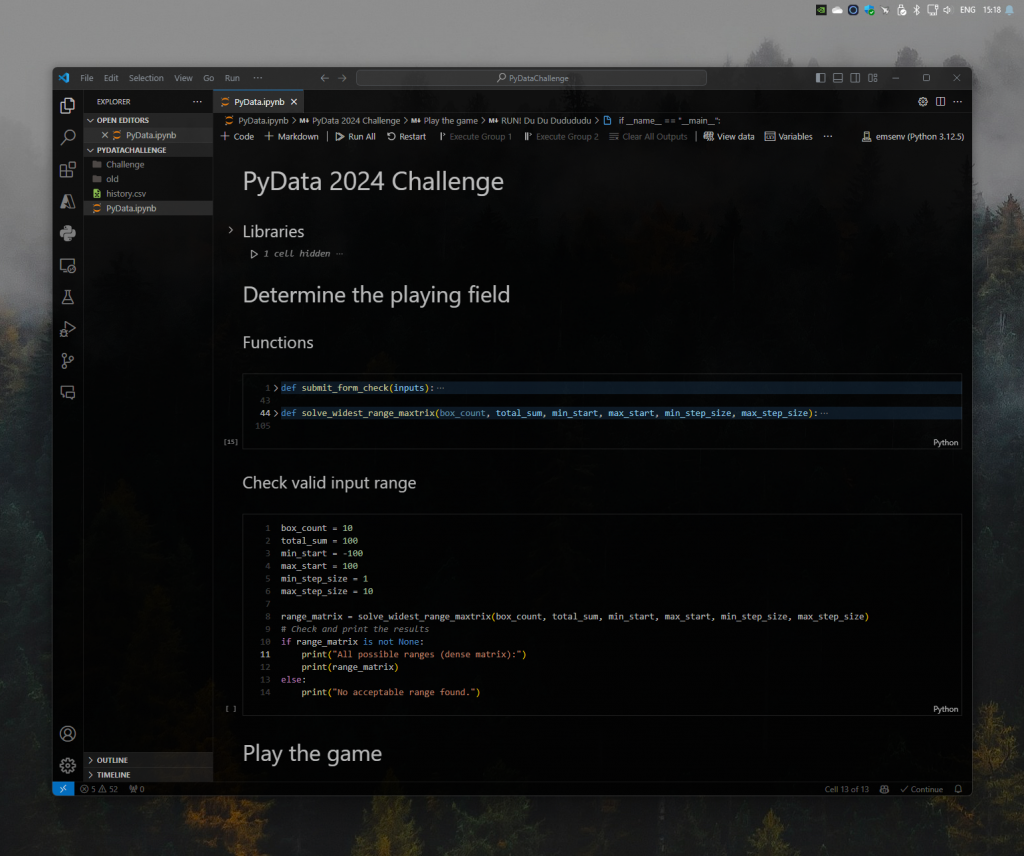Open the Source Control graph icon
The image size is (1024, 856).
[x=67, y=361]
